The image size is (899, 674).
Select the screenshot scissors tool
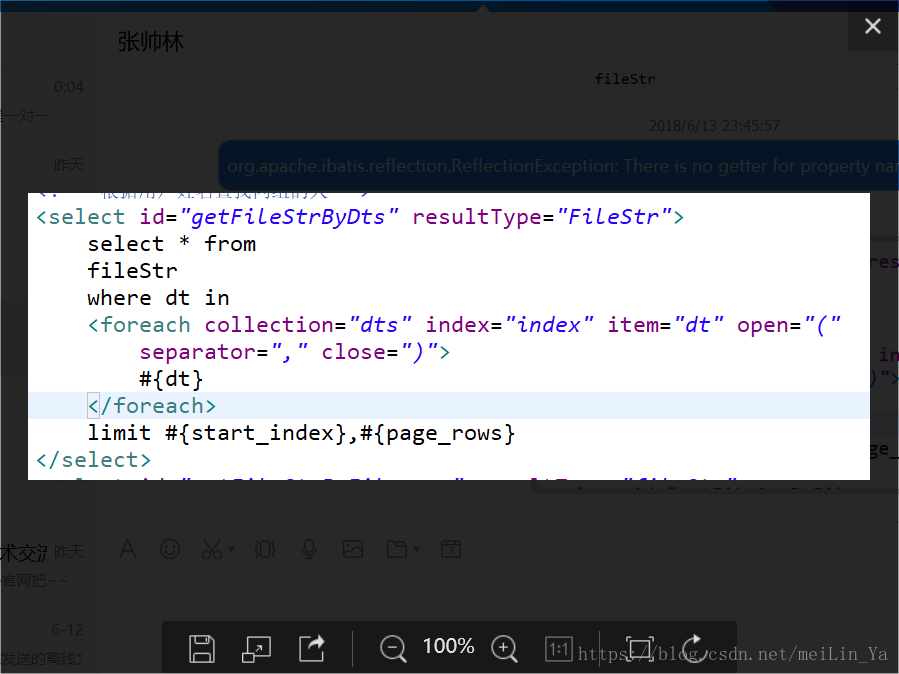point(212,549)
